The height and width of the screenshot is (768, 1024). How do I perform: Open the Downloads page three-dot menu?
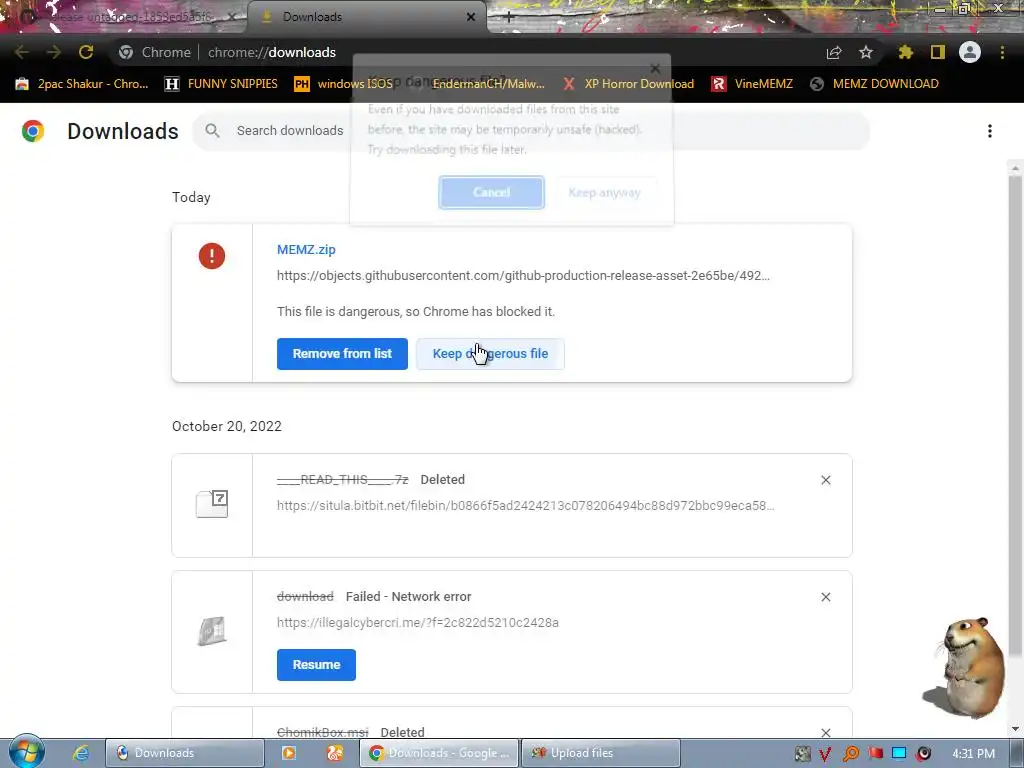point(990,131)
